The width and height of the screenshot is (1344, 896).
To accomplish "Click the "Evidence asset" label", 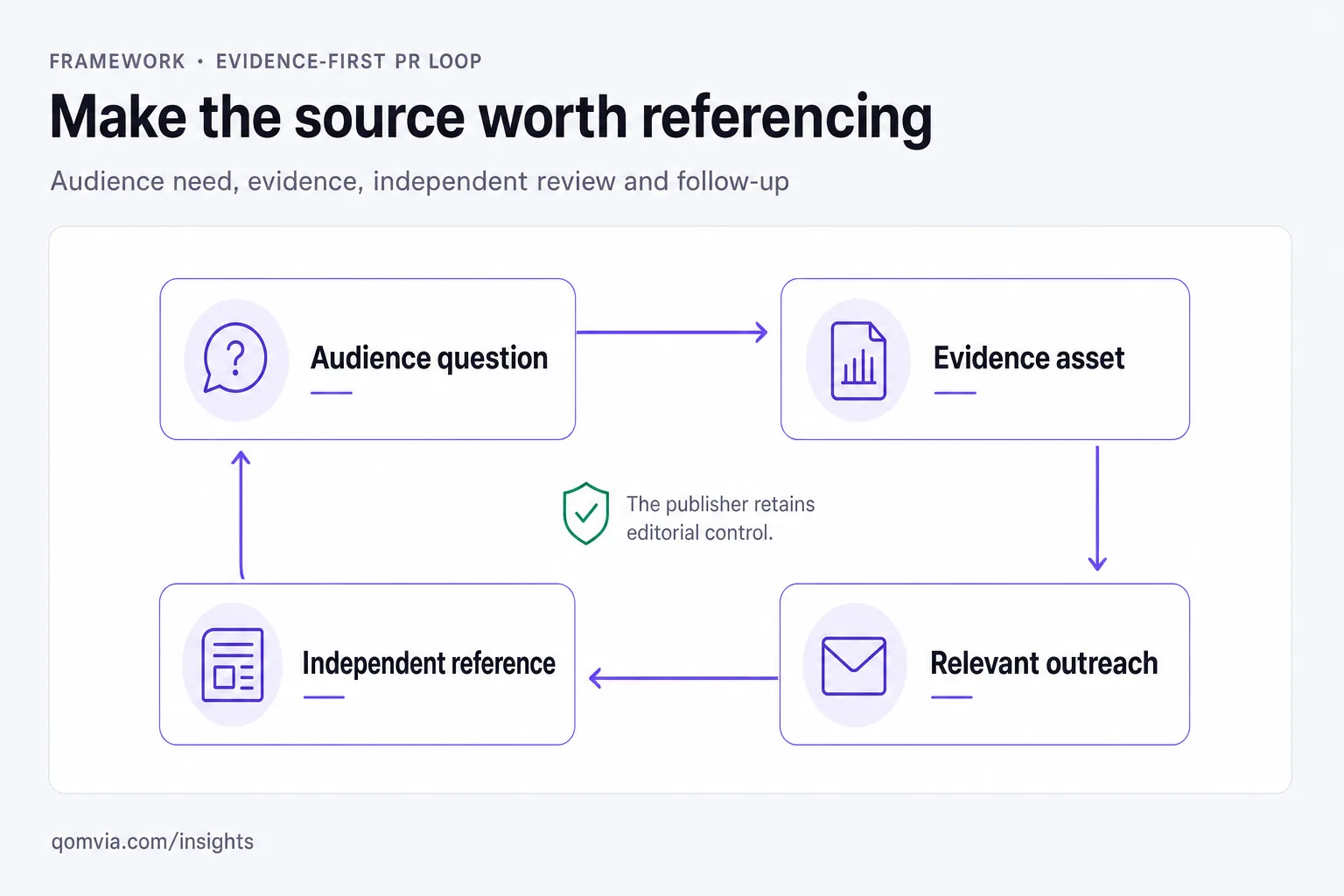I will pyautogui.click(x=1029, y=358).
